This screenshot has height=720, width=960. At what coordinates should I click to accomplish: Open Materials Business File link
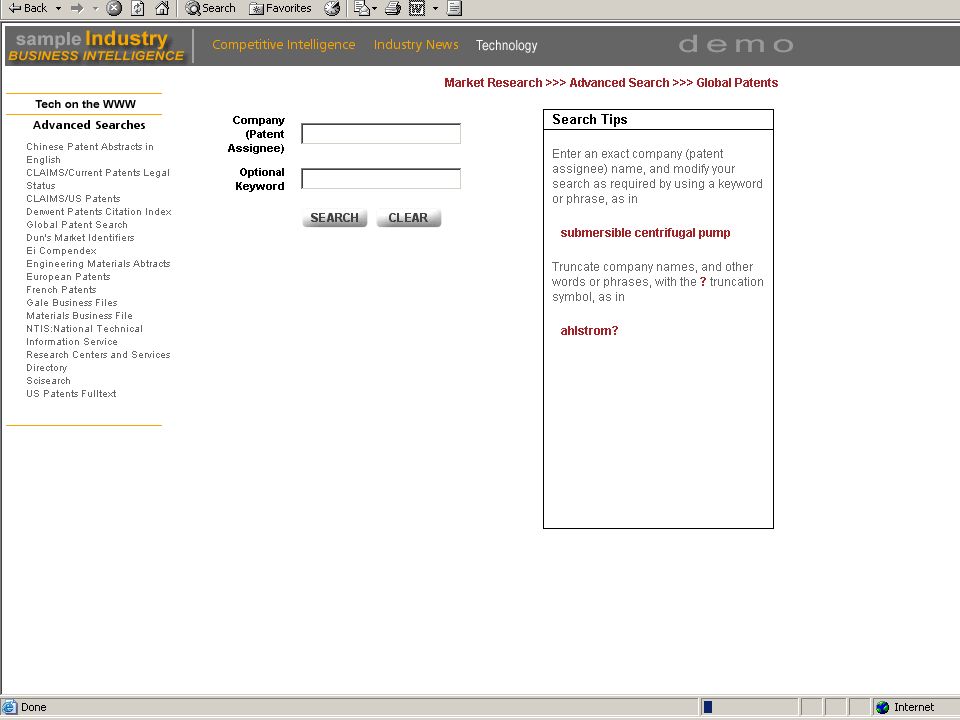tap(79, 315)
